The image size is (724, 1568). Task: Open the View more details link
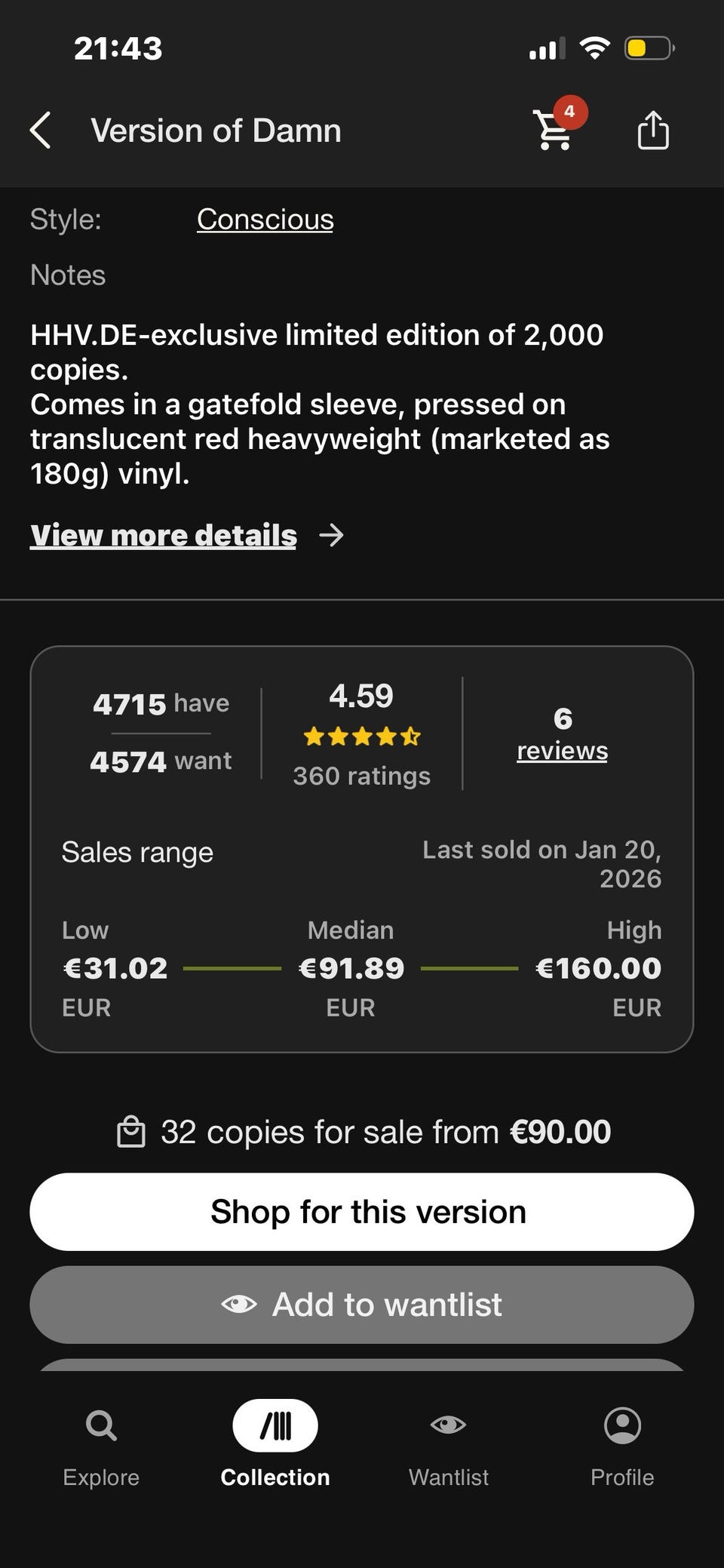click(x=164, y=536)
